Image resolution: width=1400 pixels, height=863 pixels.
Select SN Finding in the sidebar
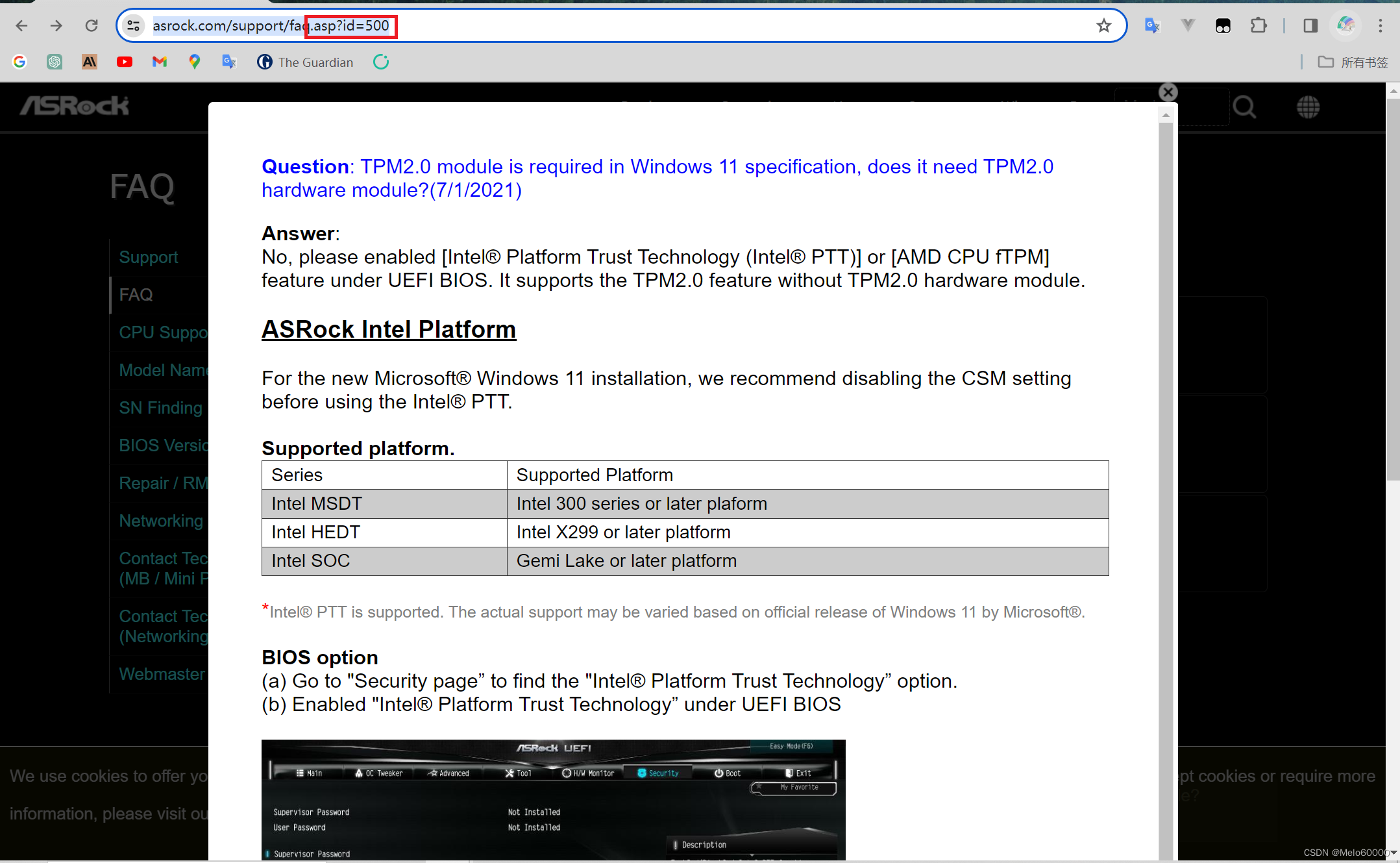coord(160,408)
